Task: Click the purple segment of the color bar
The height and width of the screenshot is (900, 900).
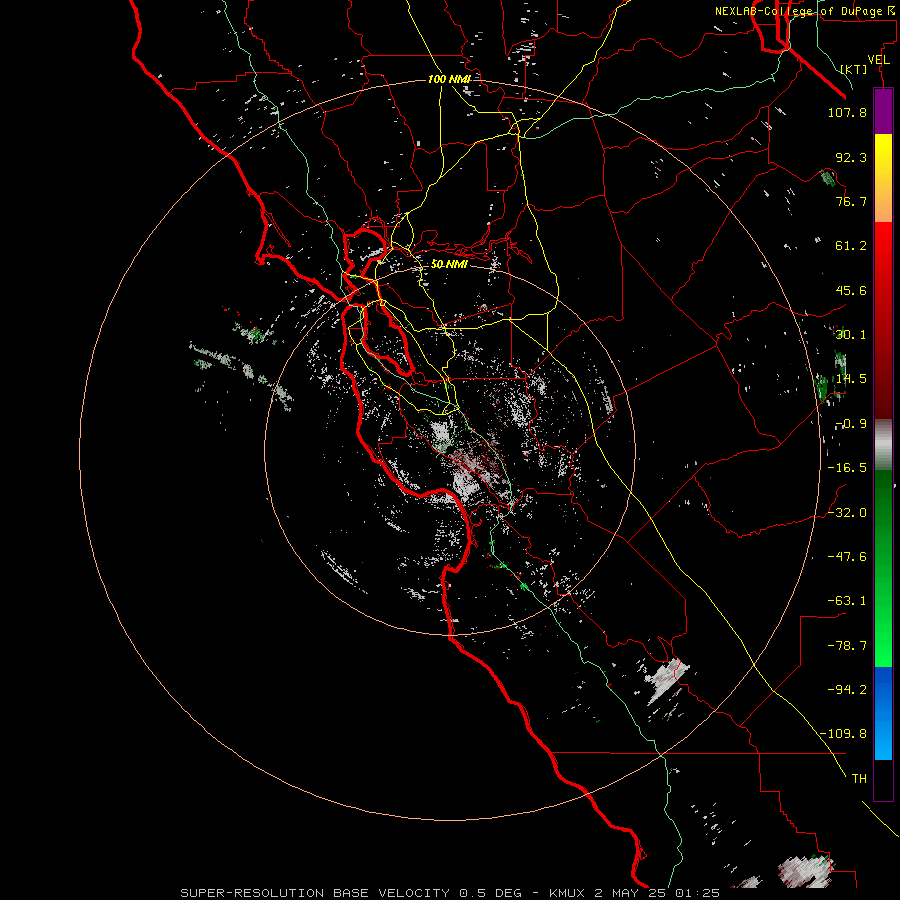Action: point(883,112)
